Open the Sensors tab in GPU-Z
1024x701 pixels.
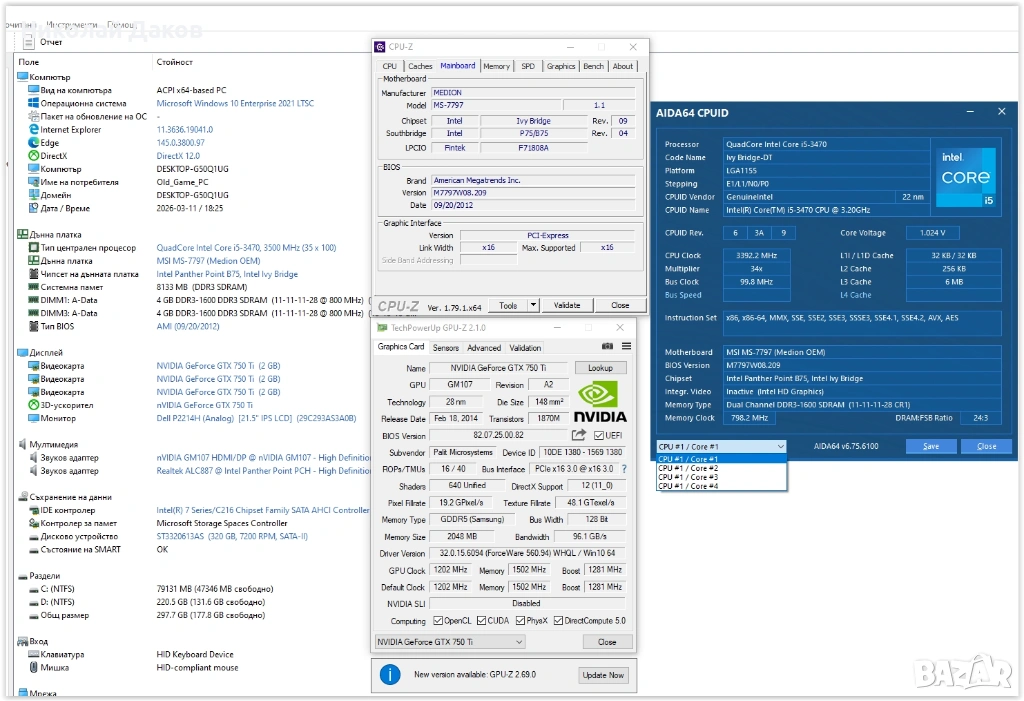point(446,348)
